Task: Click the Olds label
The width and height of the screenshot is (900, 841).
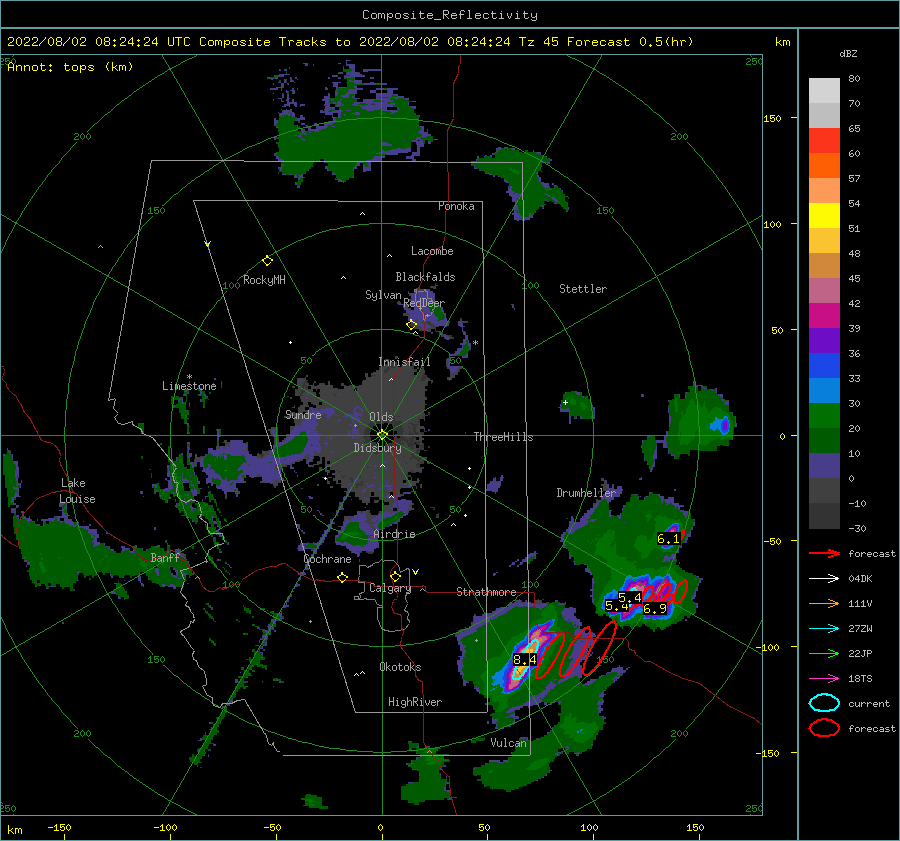Action: pos(381,417)
